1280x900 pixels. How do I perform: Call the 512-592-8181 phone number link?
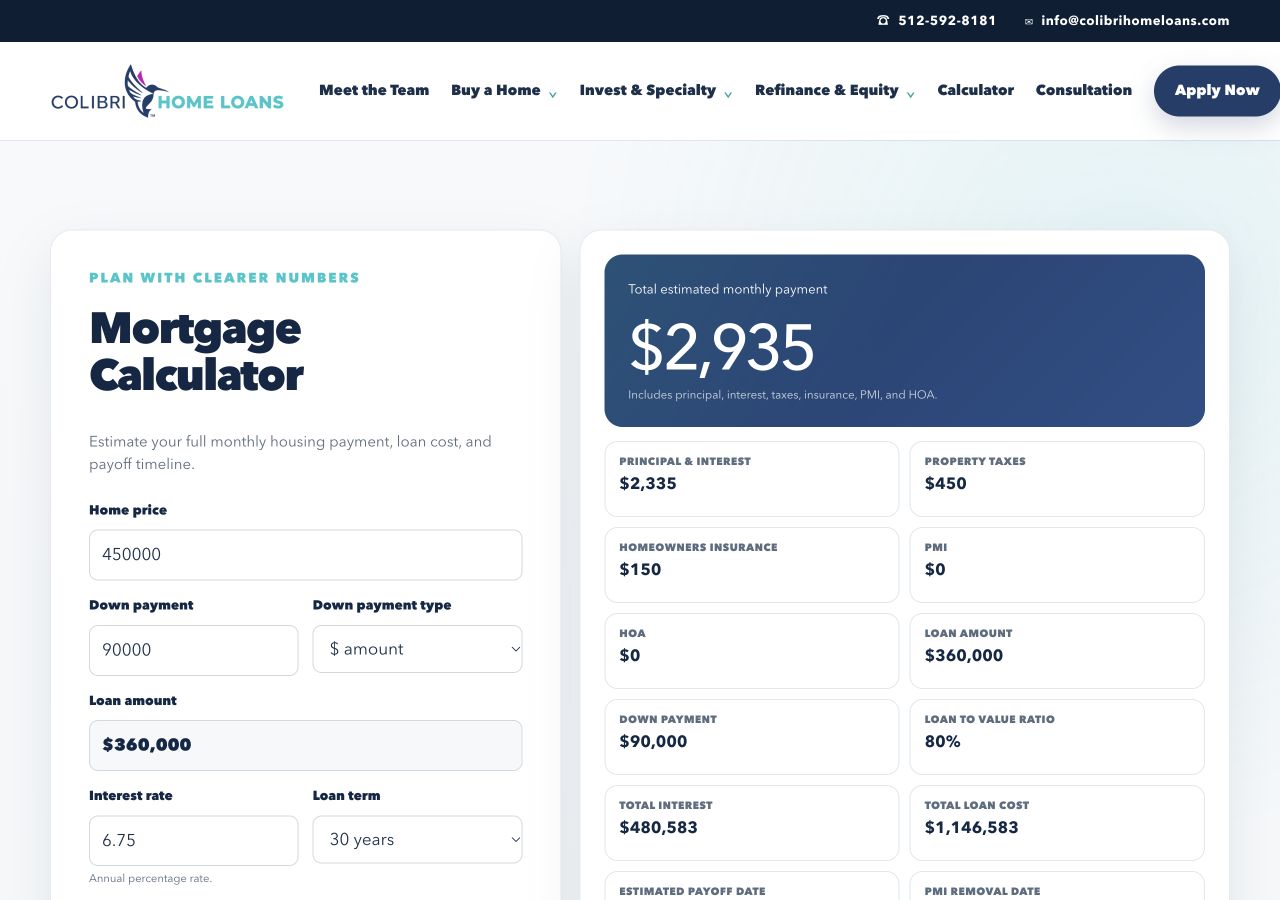tap(947, 20)
